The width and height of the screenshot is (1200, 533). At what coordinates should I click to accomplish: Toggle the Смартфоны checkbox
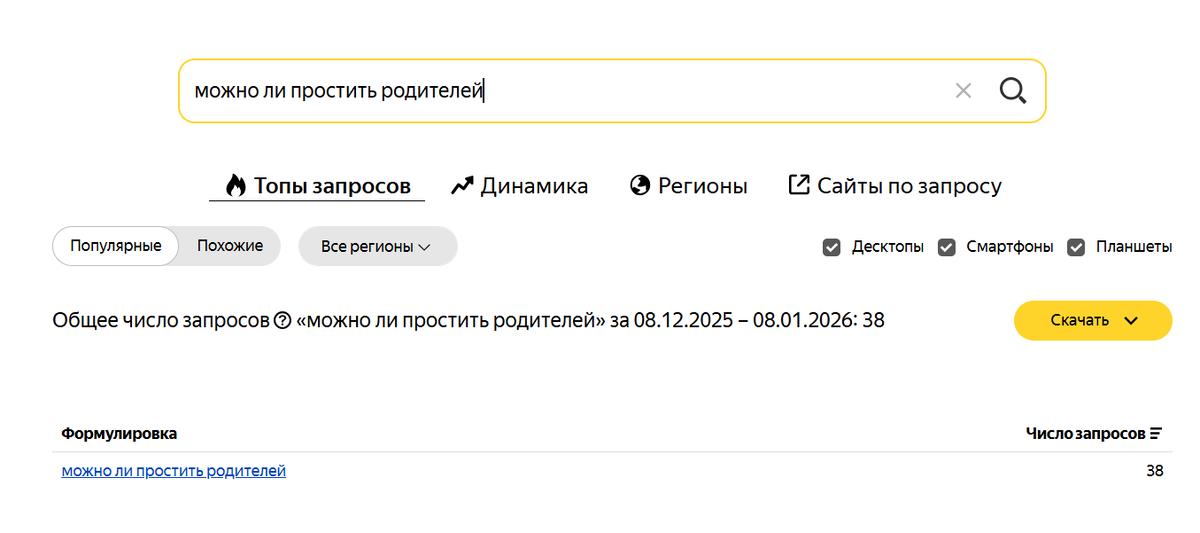(946, 247)
